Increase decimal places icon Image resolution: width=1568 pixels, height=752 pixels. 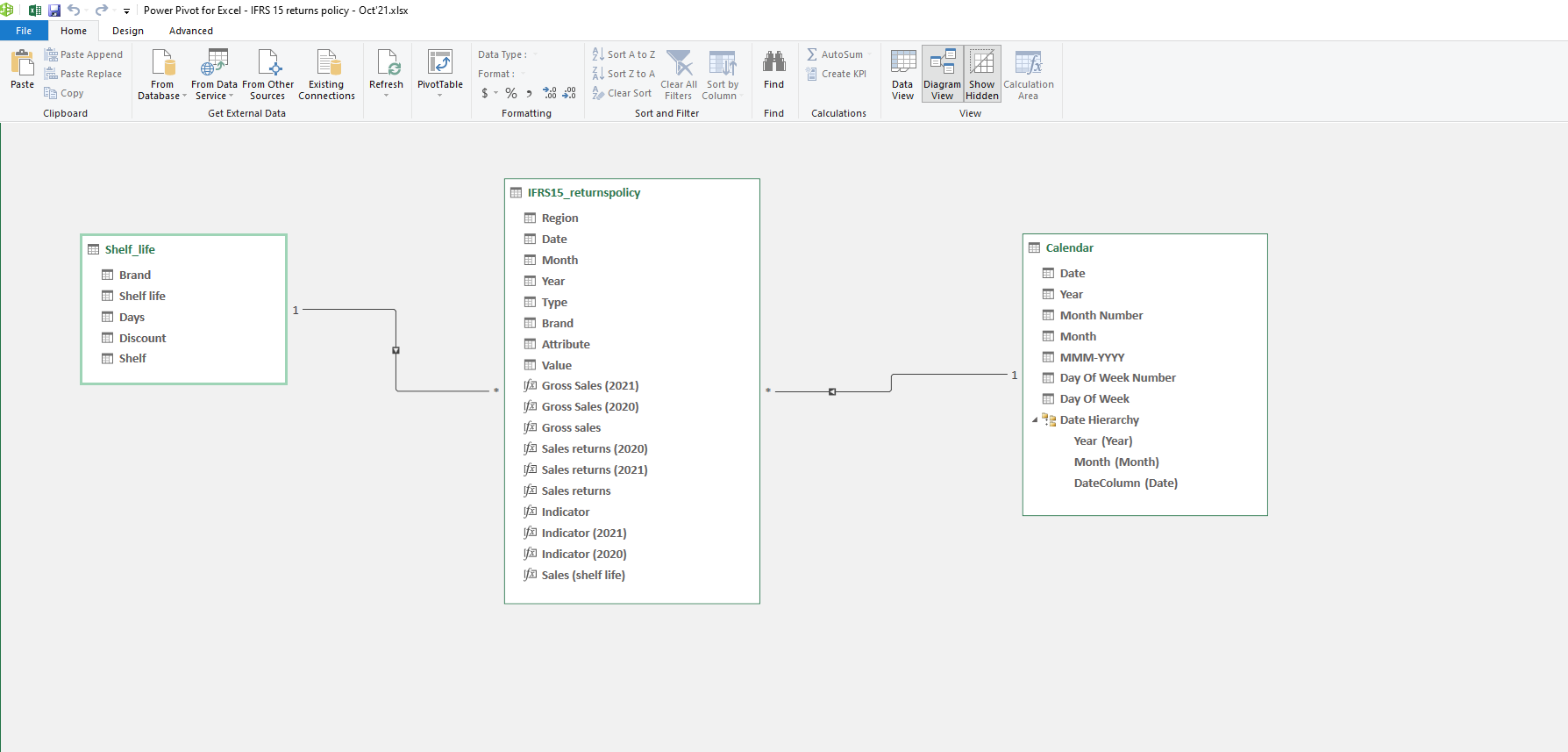pos(550,93)
